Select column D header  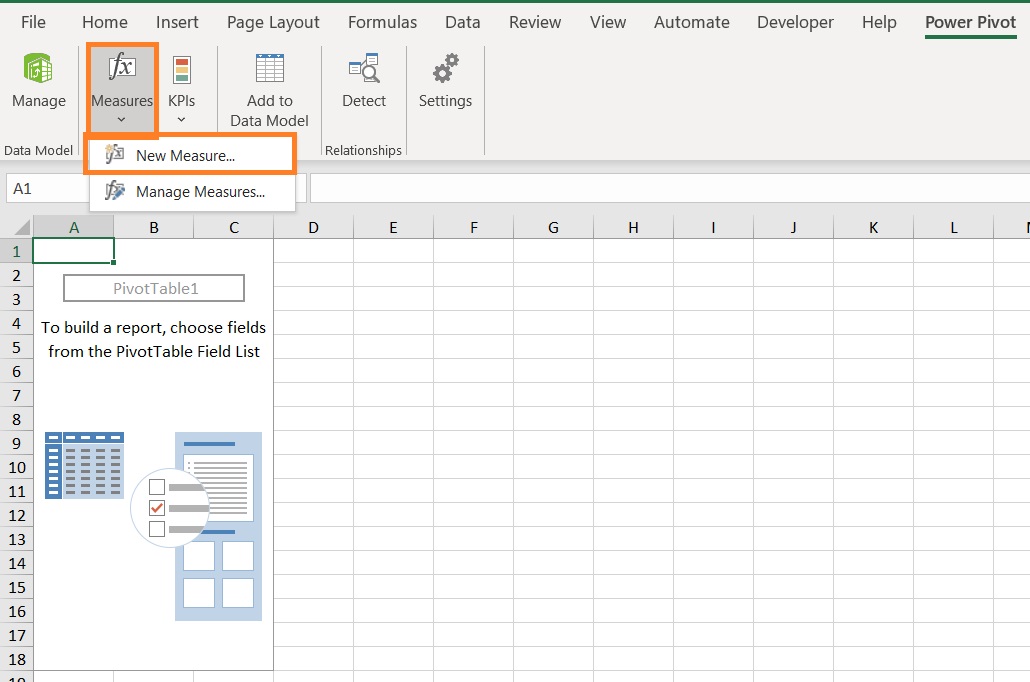[313, 227]
